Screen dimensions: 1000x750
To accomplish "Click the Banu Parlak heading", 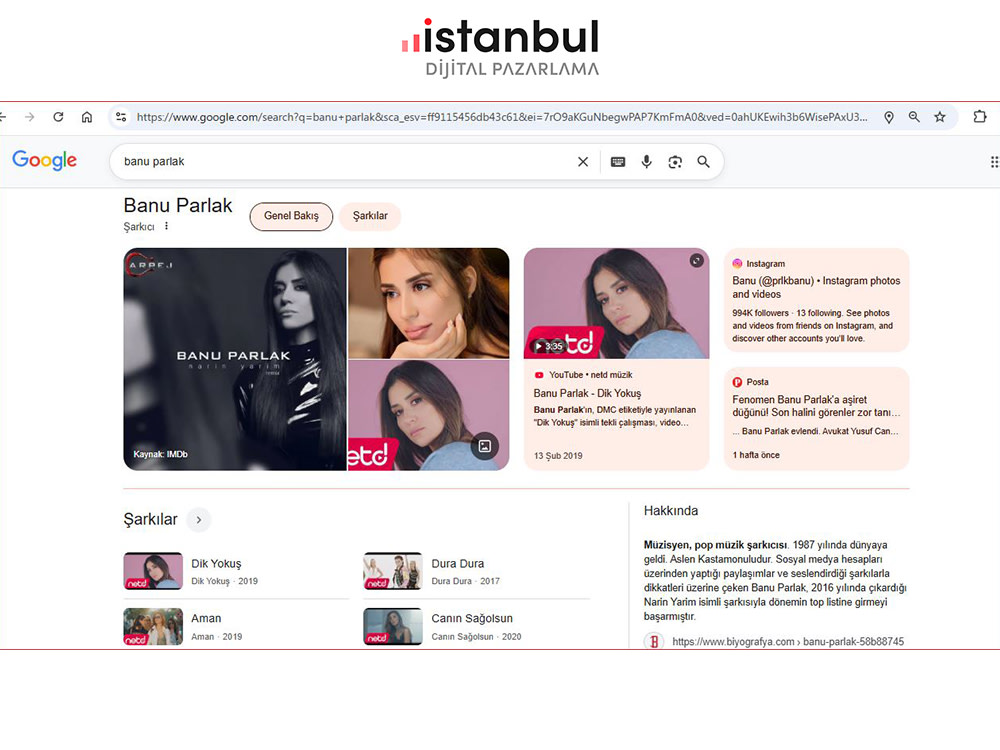I will (x=178, y=205).
